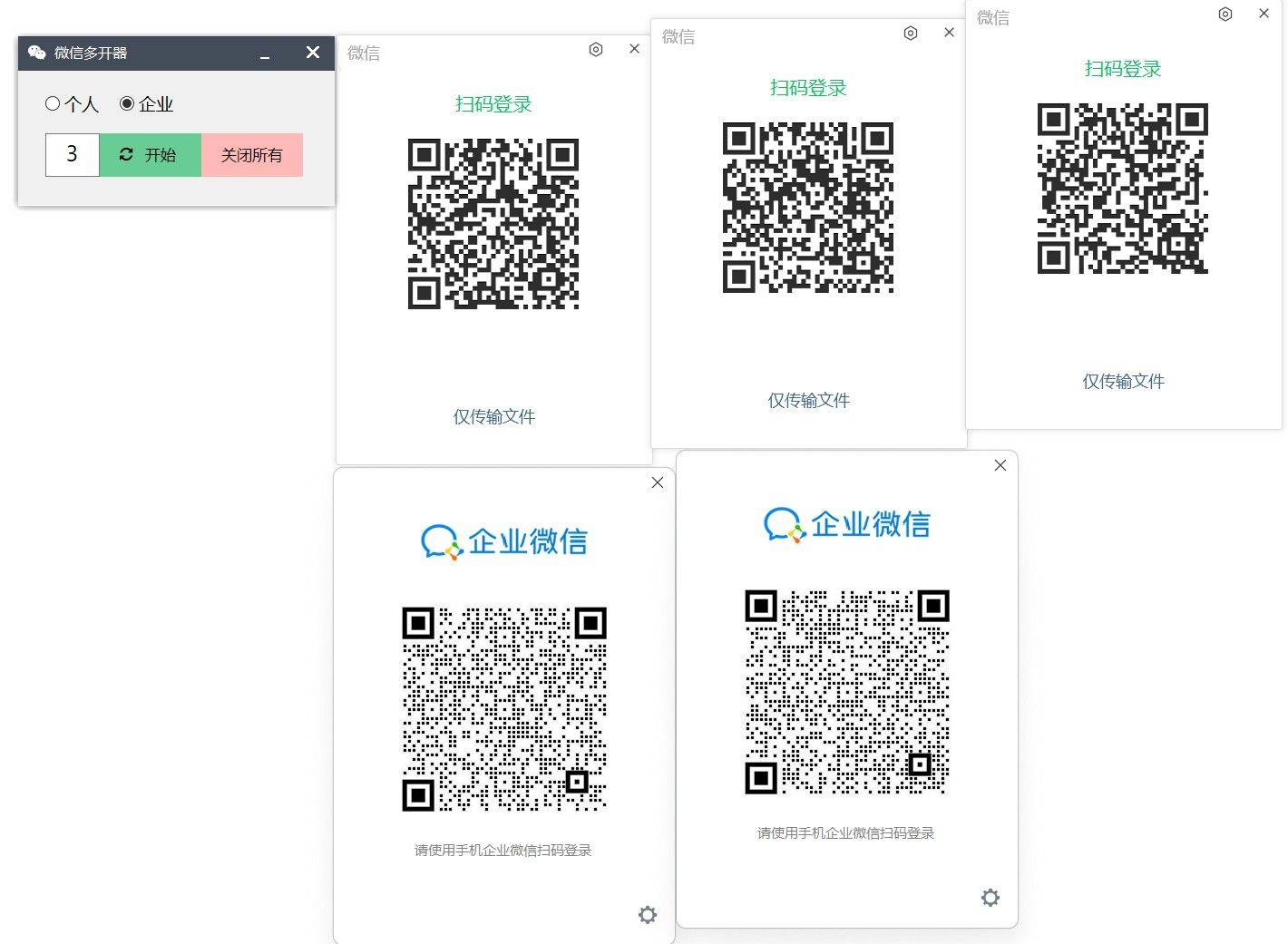
Task: Click 仅传输文件 in the leftmost 微信 window
Action: click(x=494, y=417)
